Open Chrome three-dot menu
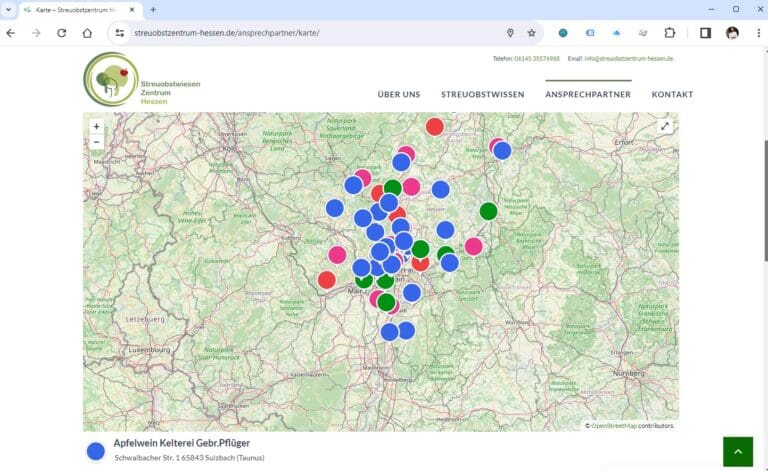This screenshot has width=768, height=471. click(758, 33)
